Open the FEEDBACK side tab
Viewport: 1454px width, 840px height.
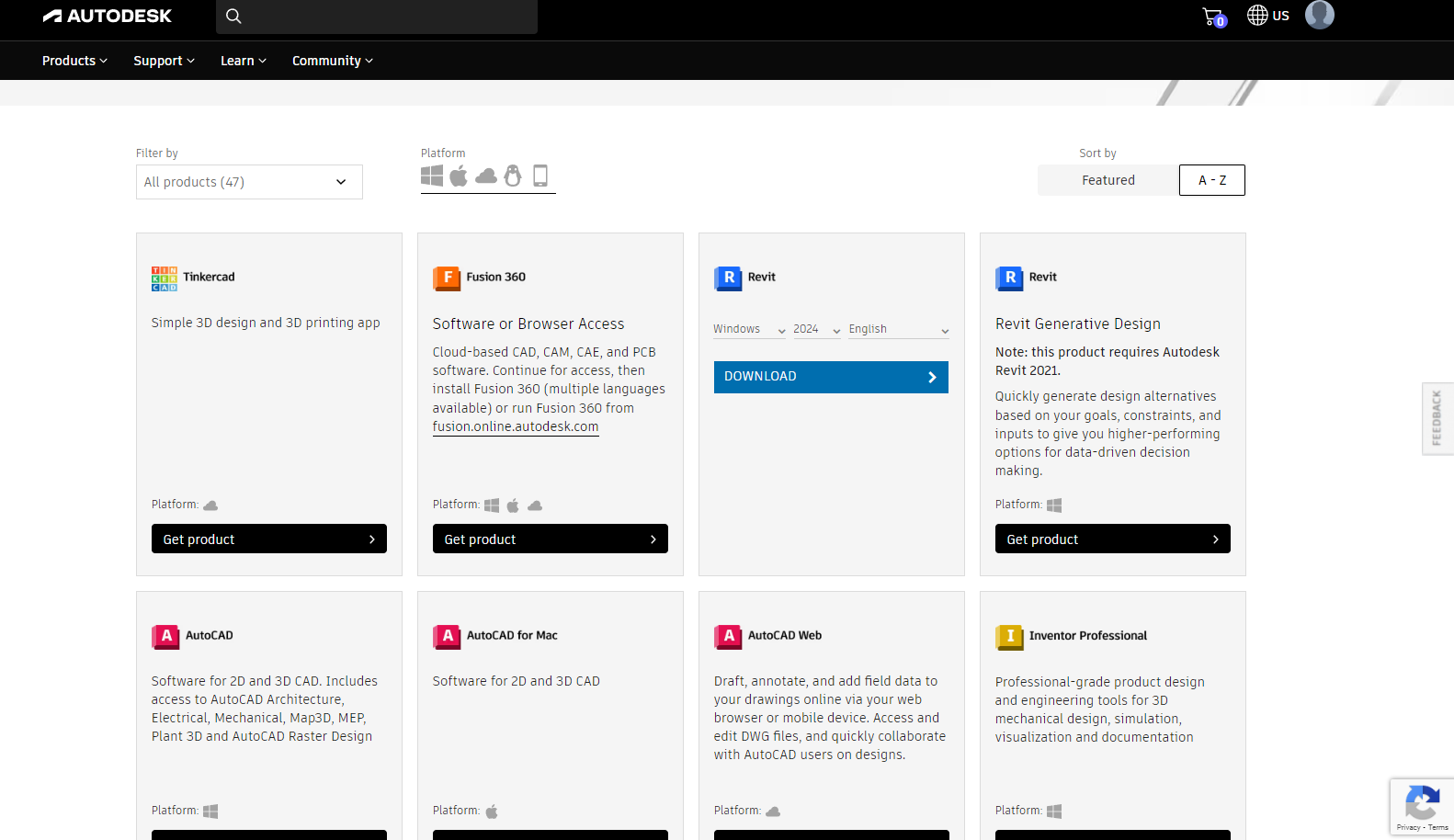point(1437,418)
